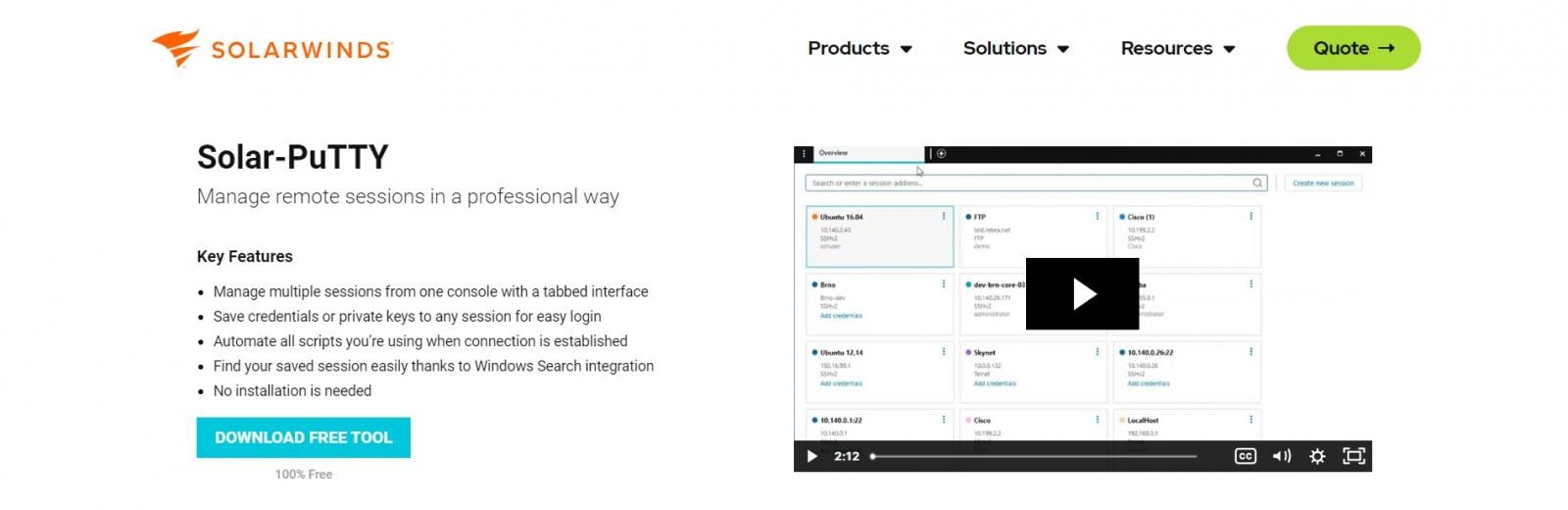The image size is (1568, 510).
Task: Click the Brno session title
Action: 828,284
